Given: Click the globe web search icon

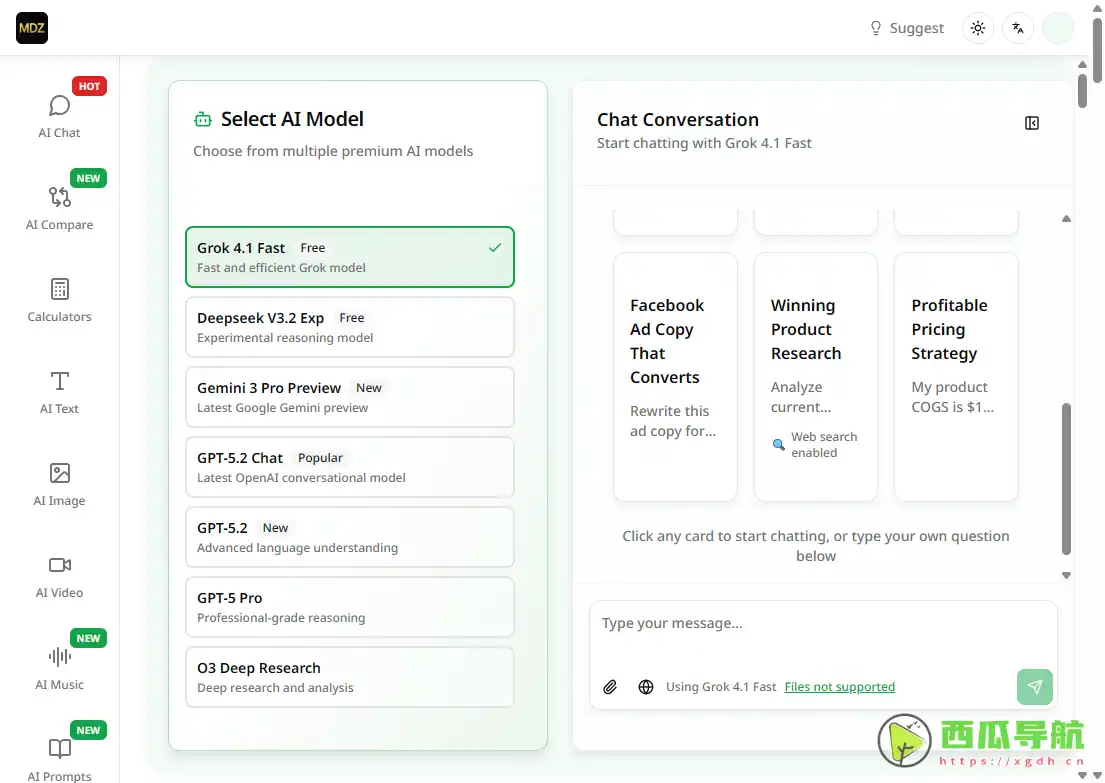Looking at the screenshot, I should [x=646, y=687].
